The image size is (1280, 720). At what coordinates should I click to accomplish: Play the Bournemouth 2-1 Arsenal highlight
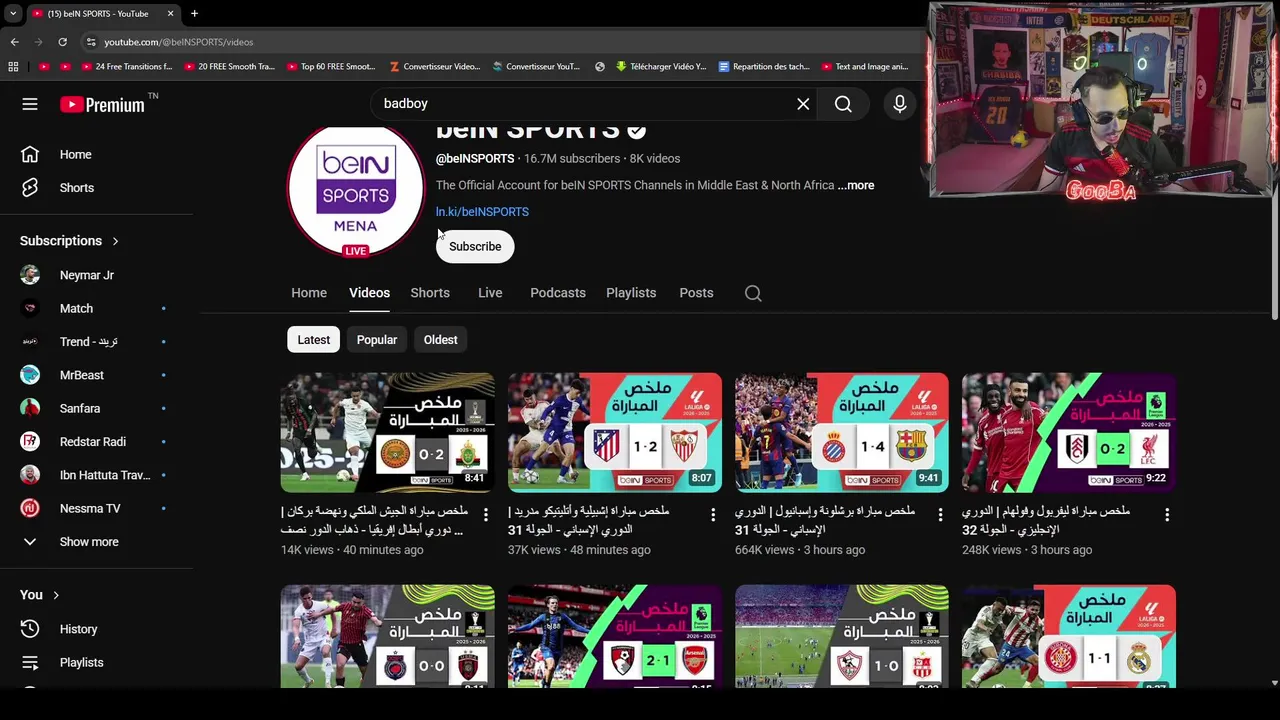[615, 637]
